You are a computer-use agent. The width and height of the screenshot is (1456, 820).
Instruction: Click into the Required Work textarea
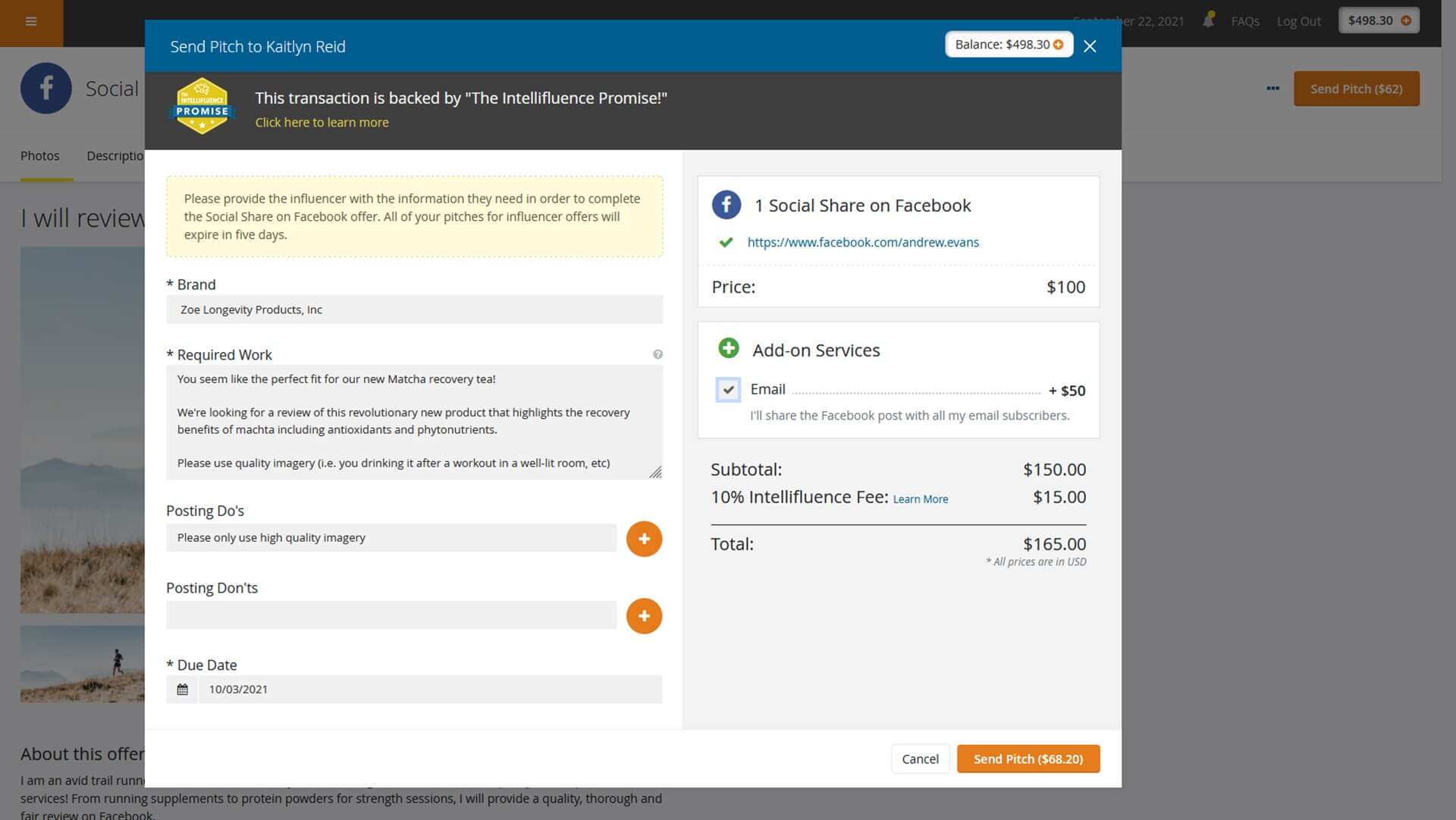click(x=414, y=422)
